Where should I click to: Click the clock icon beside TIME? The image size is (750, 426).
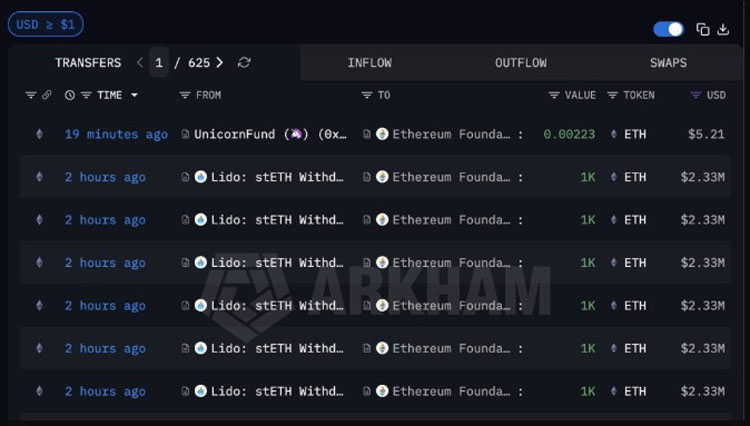pyautogui.click(x=70, y=95)
